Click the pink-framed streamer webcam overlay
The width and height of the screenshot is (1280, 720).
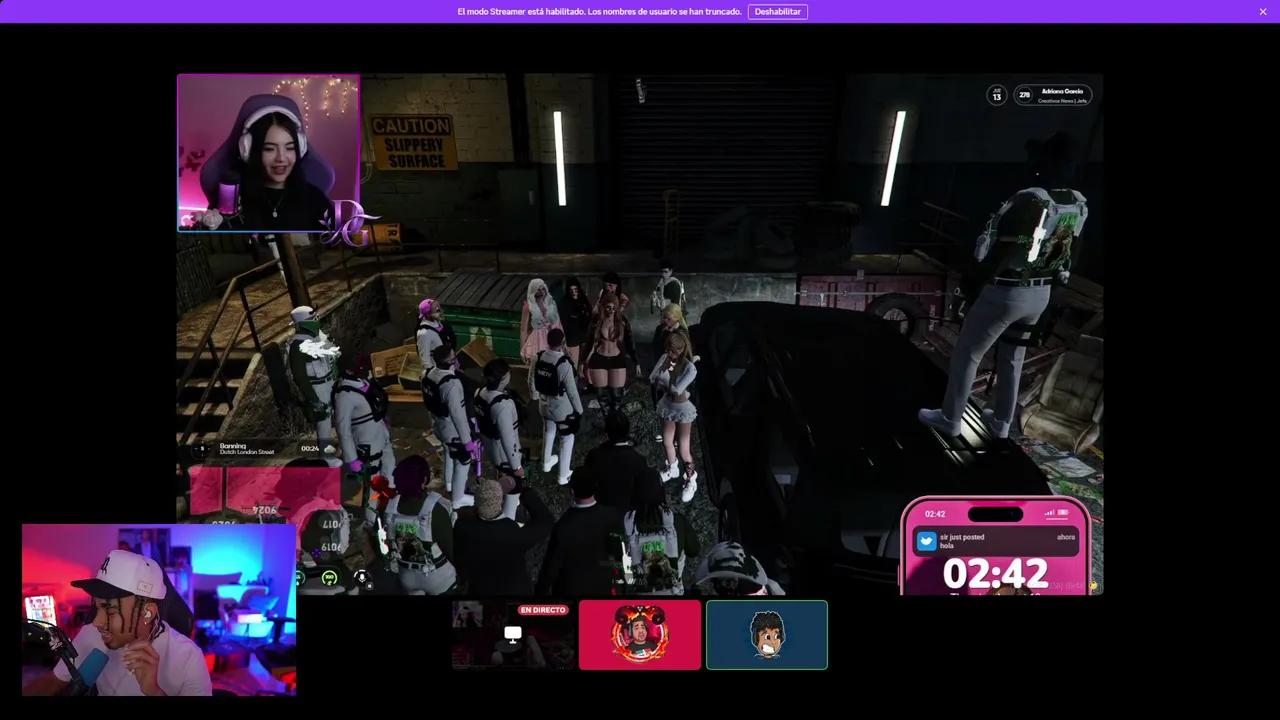[268, 153]
